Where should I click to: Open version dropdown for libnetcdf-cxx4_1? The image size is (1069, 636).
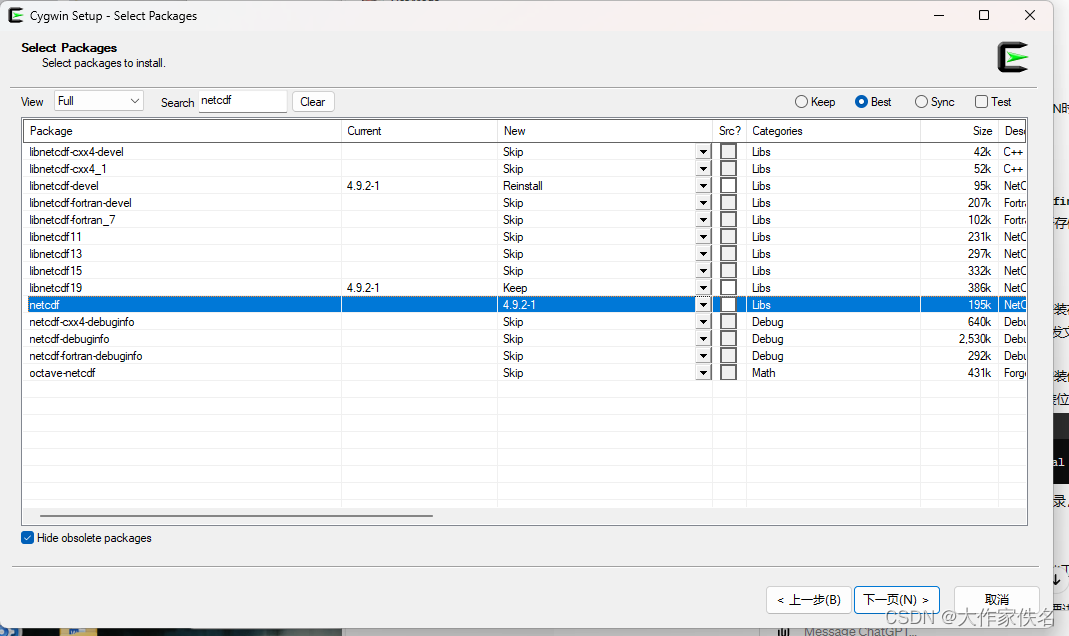(703, 168)
